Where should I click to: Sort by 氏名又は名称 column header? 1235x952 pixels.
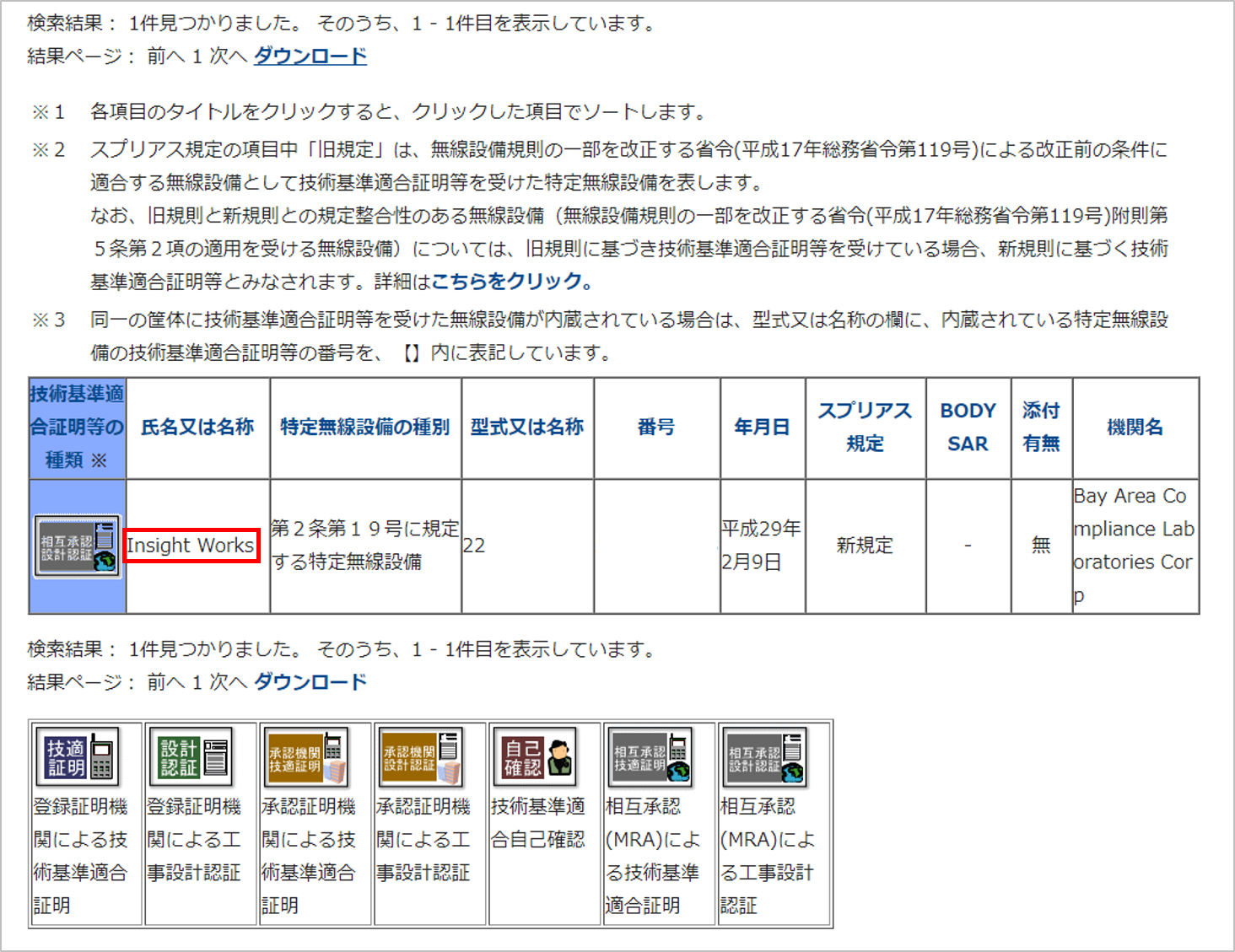tap(197, 427)
